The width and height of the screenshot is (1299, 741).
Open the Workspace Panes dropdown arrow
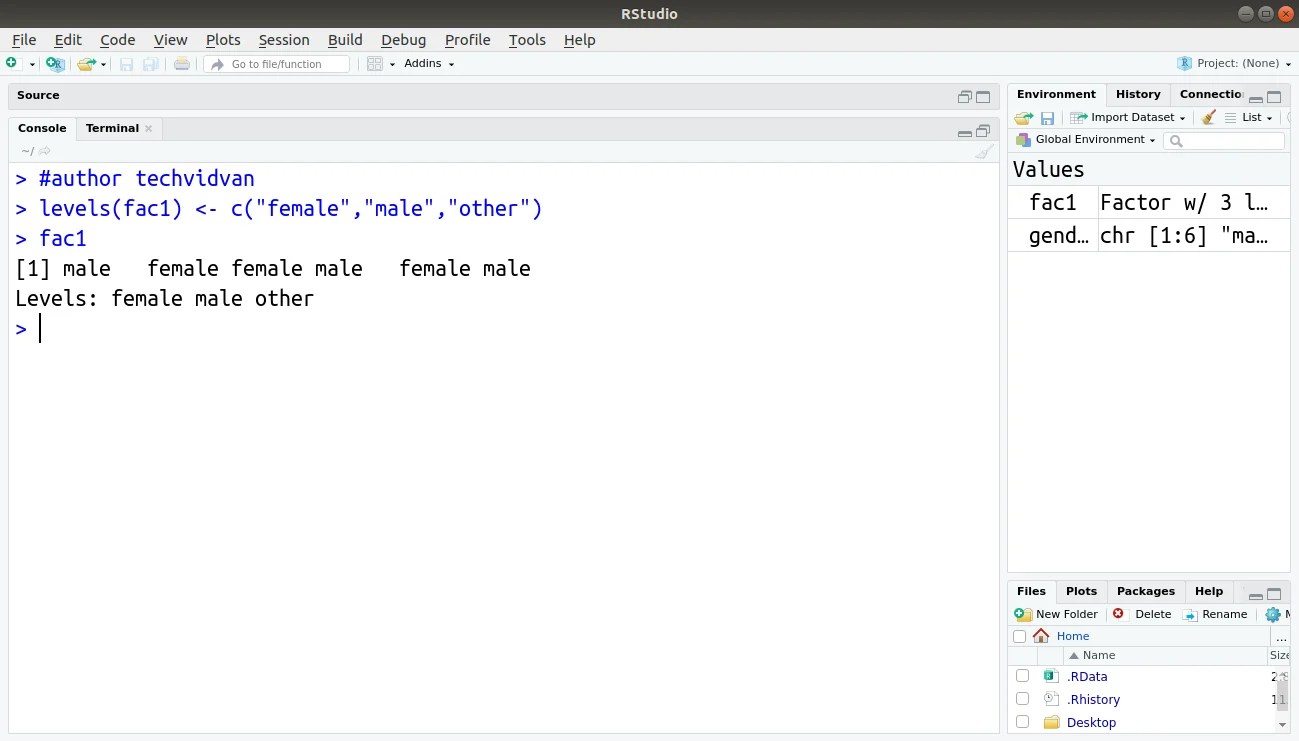pos(392,65)
